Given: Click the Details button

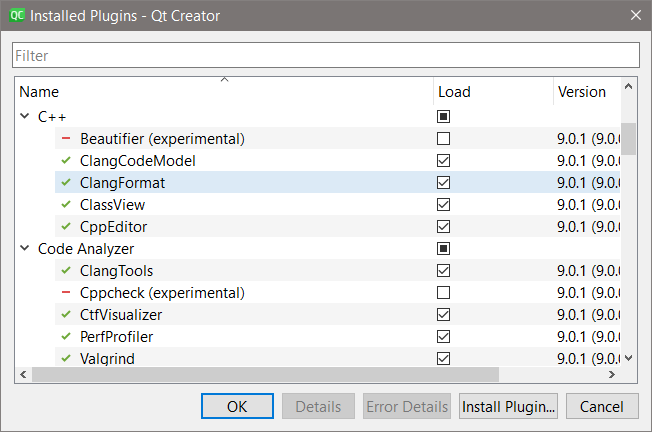Looking at the screenshot, I should (318, 406).
